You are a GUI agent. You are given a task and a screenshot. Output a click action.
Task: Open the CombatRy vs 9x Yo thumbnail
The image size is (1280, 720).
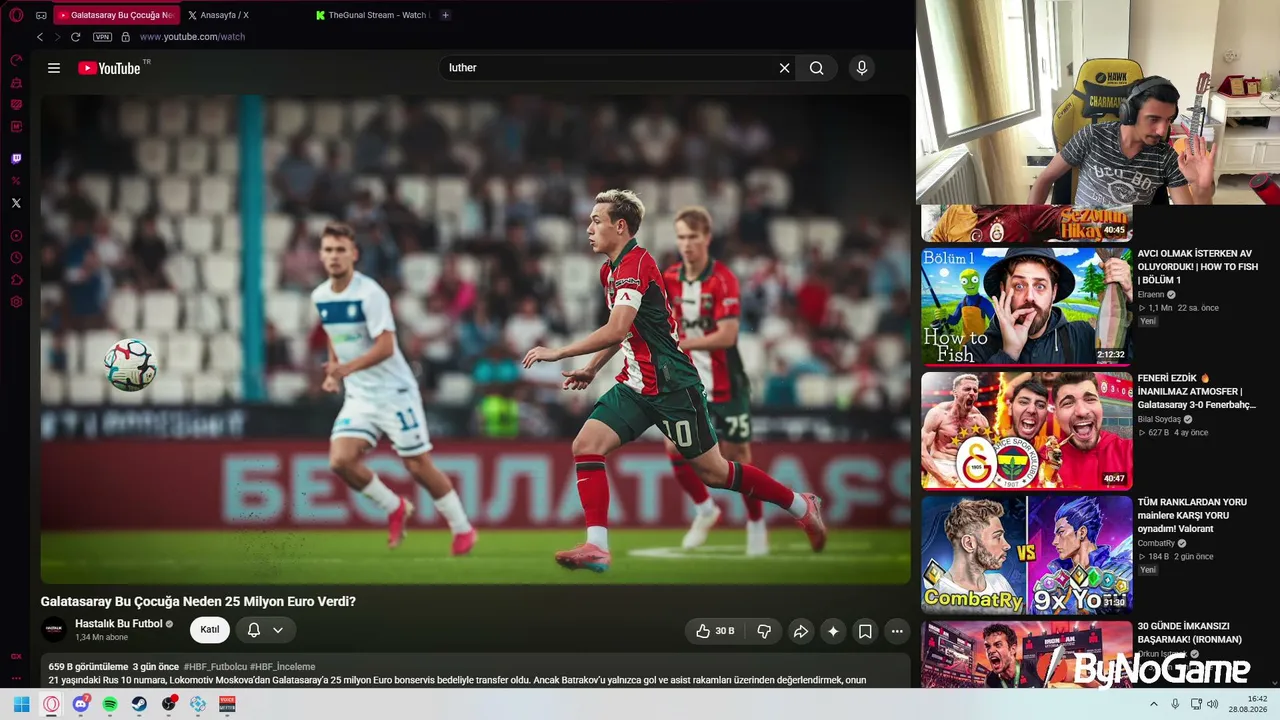pyautogui.click(x=1027, y=554)
